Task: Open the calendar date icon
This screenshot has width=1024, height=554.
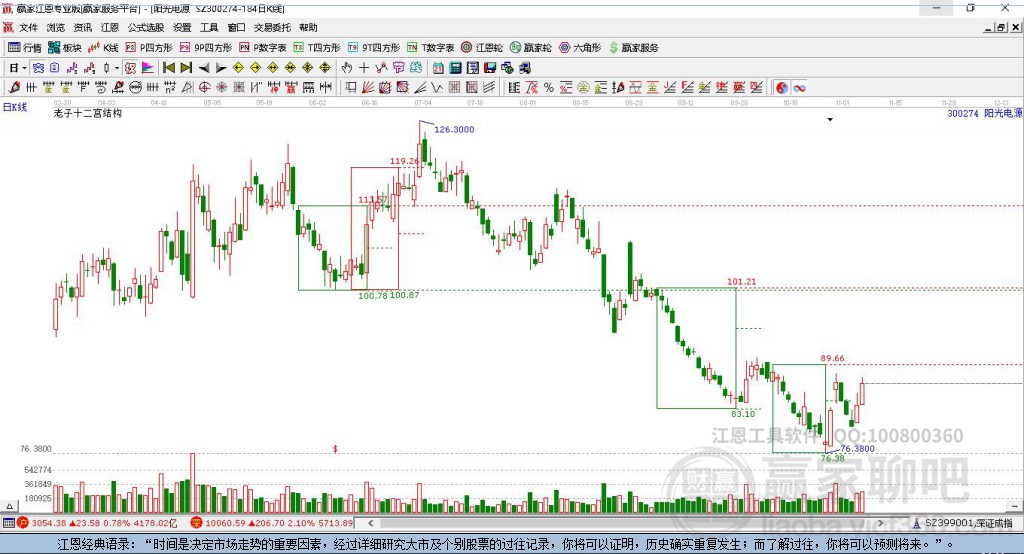Action: tap(438, 67)
